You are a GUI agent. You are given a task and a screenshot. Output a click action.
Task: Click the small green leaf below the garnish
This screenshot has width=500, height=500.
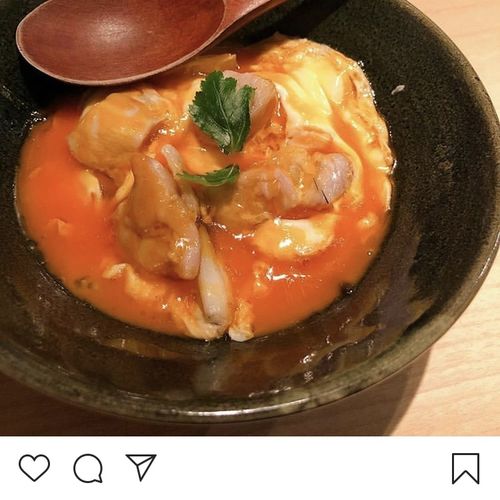(211, 177)
